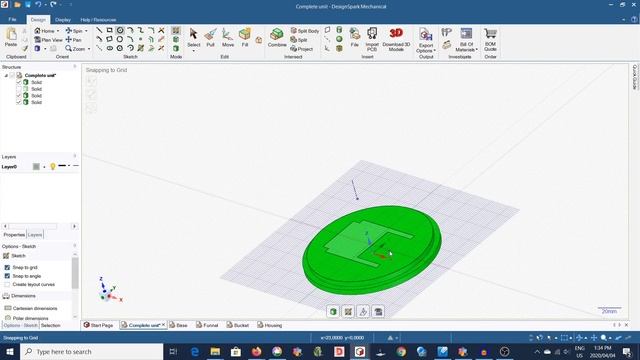Activate the Pan view tool
The width and height of the screenshot is (640, 360).
pos(73,40)
